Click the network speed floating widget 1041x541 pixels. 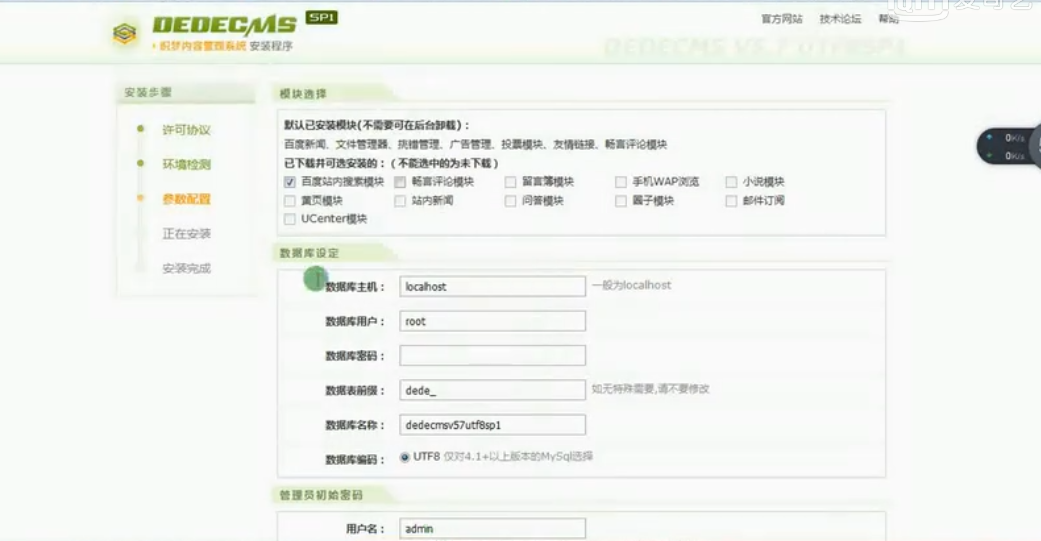1008,146
